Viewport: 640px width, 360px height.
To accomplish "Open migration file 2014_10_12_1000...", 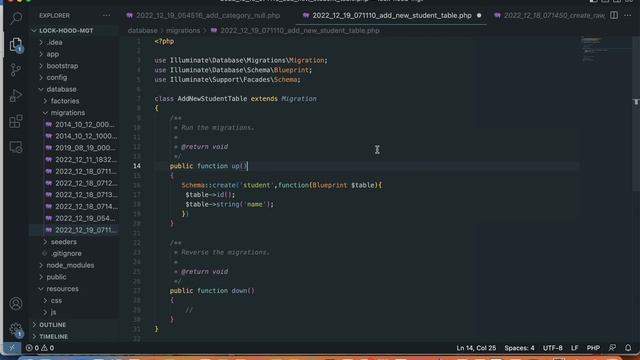I will click(x=86, y=136).
